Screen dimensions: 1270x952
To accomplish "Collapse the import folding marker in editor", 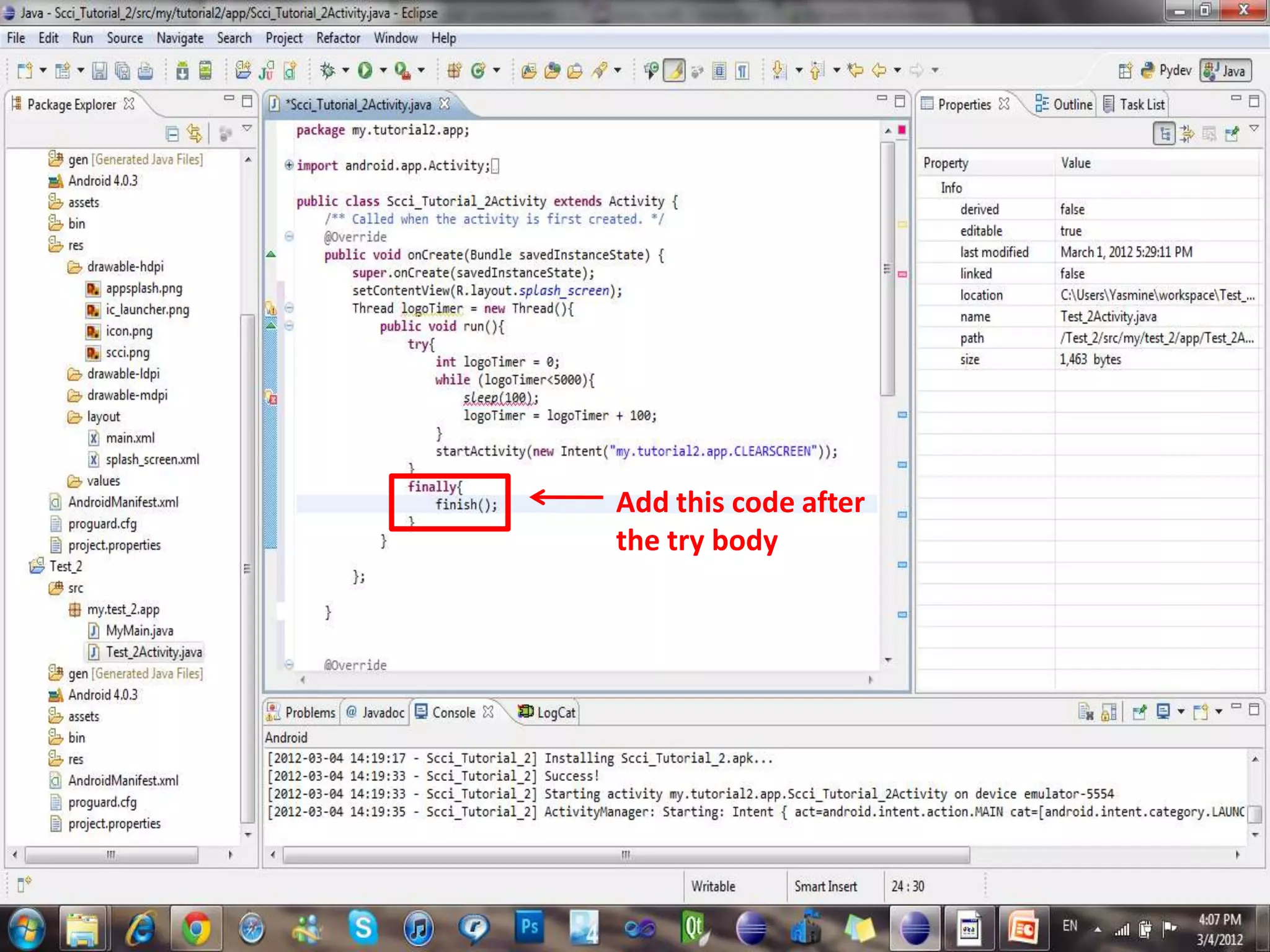I will pos(289,165).
